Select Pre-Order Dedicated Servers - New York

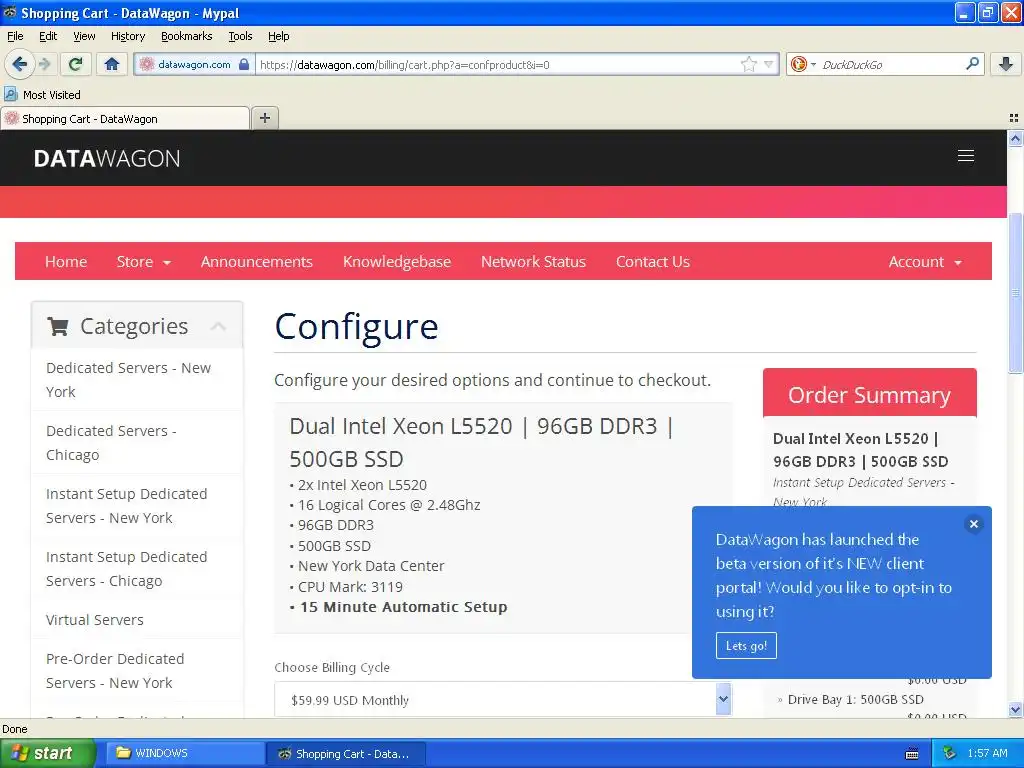click(x=136, y=670)
